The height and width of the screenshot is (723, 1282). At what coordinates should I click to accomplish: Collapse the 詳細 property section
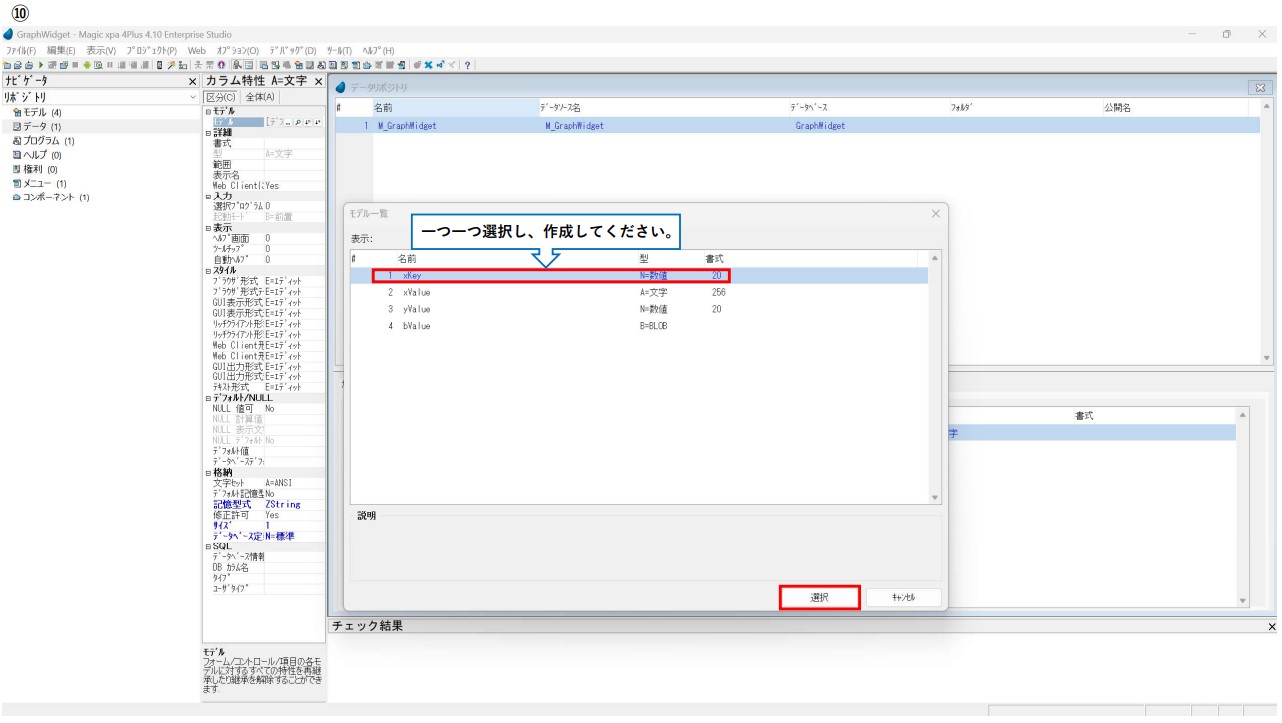(x=208, y=133)
